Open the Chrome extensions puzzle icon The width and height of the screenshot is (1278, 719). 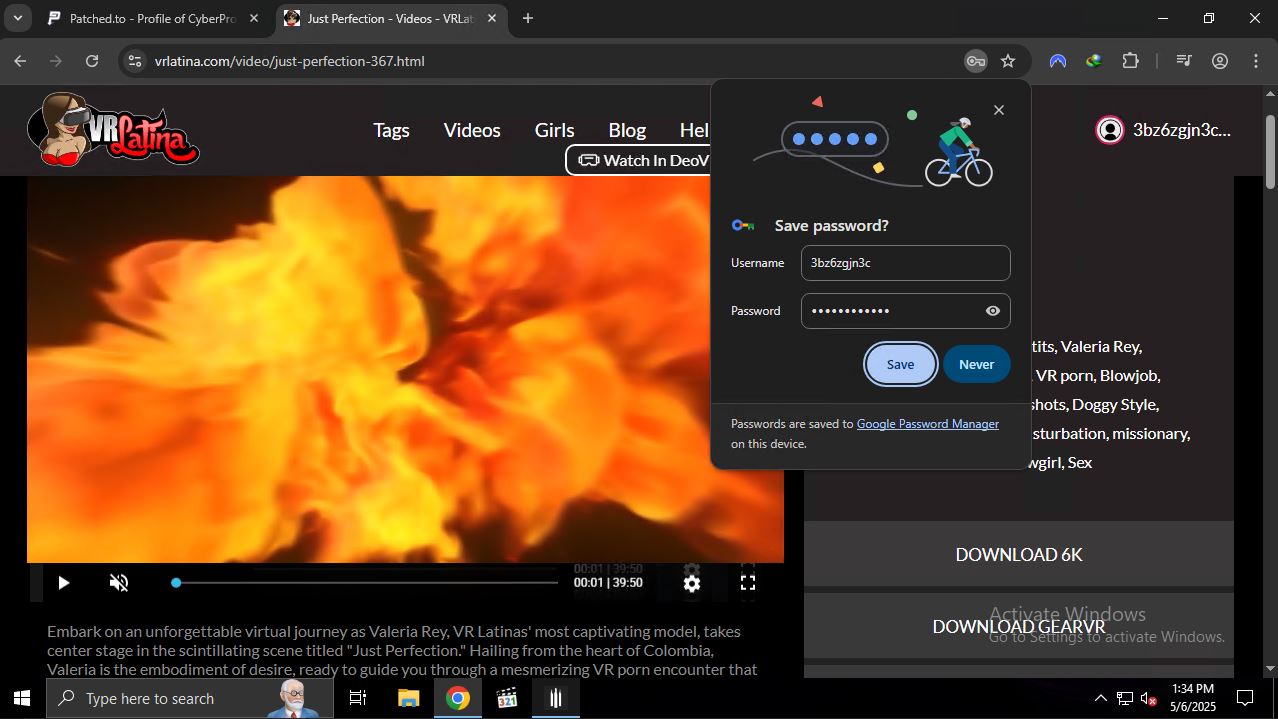[x=1130, y=61]
